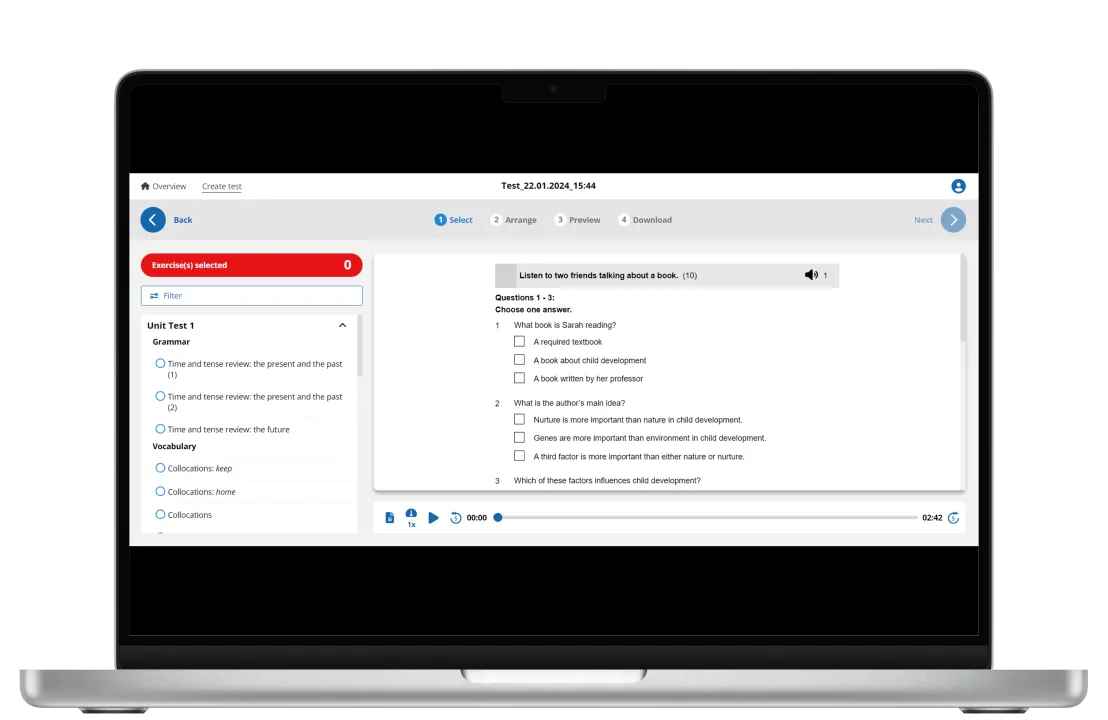Image resolution: width=1108 pixels, height=720 pixels.
Task: Click the blue Back arrow icon
Action: (x=153, y=220)
